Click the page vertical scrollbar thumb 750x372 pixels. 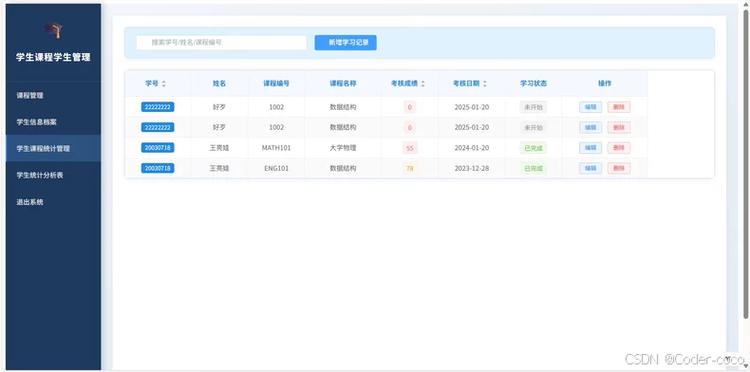(x=746, y=163)
